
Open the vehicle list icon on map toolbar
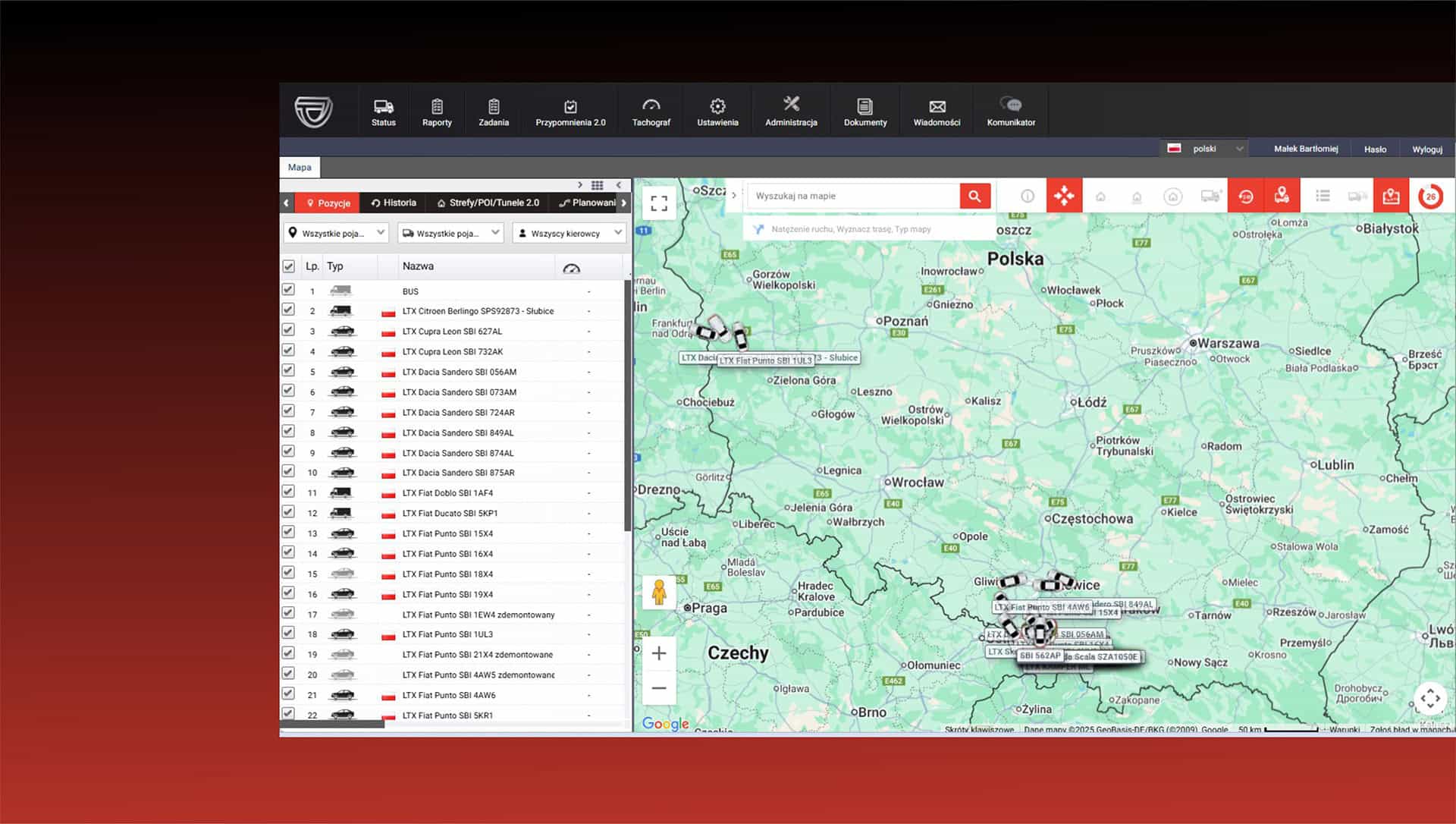1323,195
